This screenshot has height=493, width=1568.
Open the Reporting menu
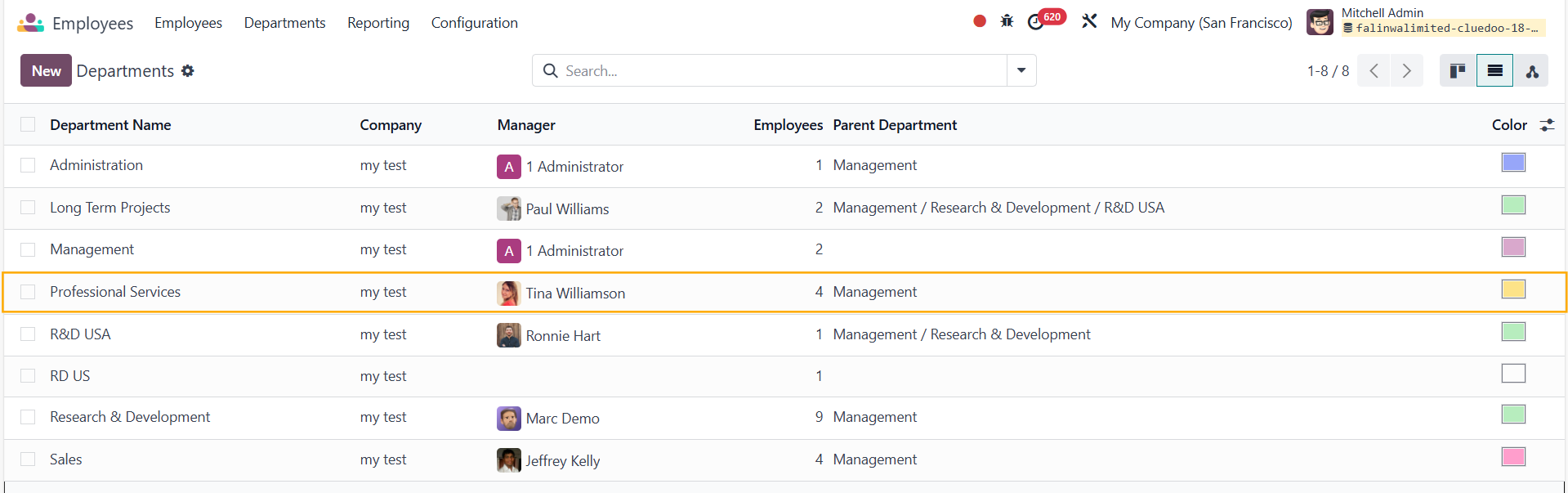377,23
